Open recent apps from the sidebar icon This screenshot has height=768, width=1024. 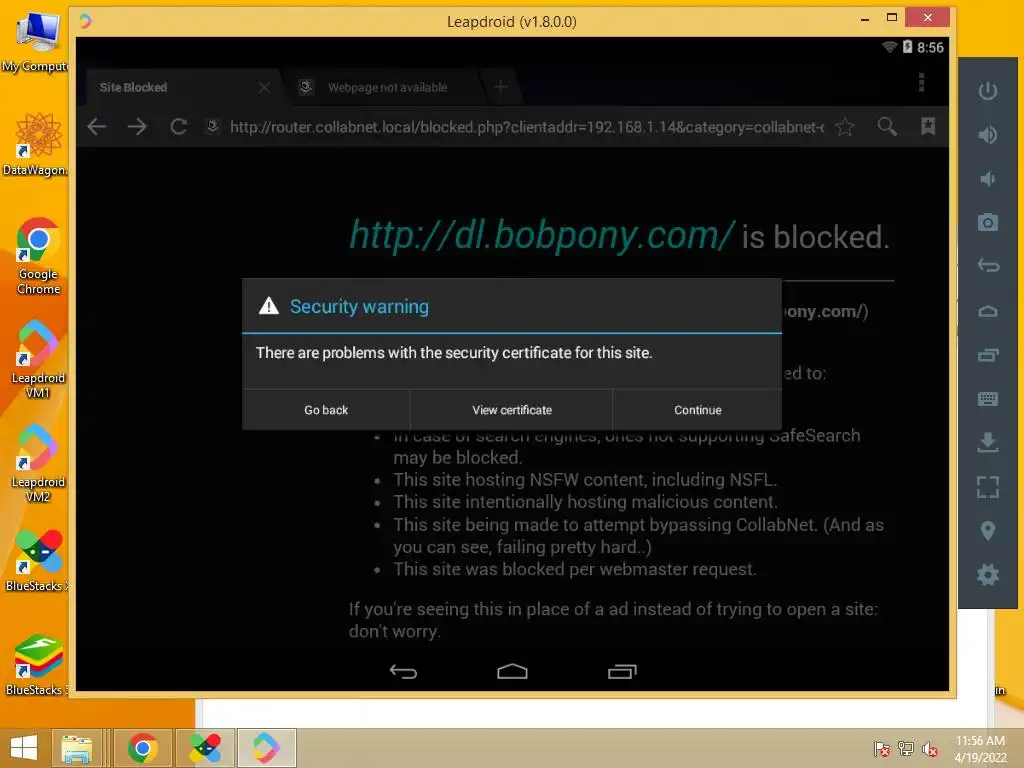[987, 355]
